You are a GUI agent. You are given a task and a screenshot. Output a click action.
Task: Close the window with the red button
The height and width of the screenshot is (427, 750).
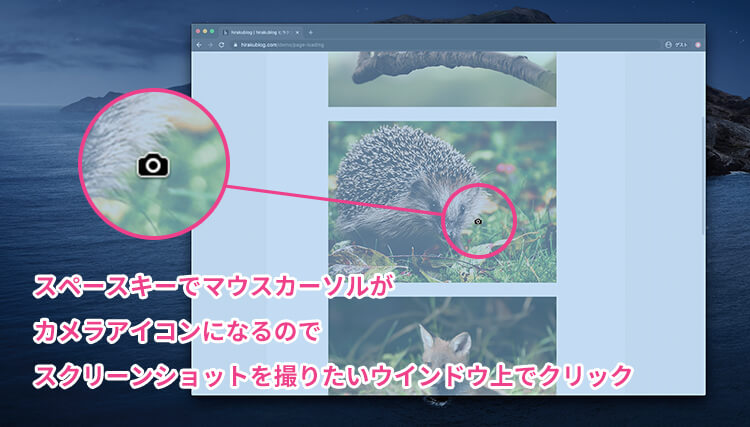pyautogui.click(x=198, y=32)
